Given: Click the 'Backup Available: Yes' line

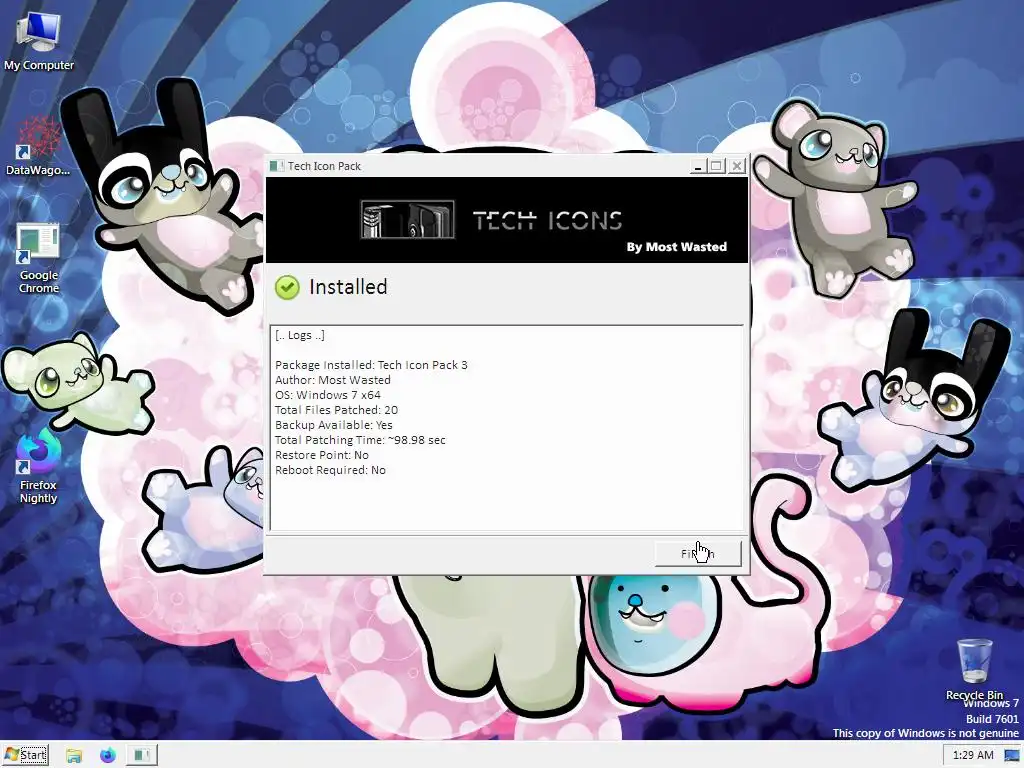Looking at the screenshot, I should 334,425.
